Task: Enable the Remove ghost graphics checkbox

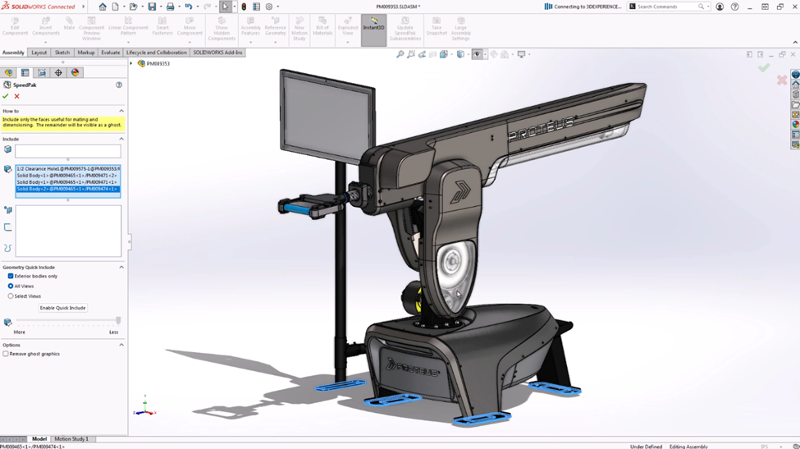Action: (x=6, y=354)
